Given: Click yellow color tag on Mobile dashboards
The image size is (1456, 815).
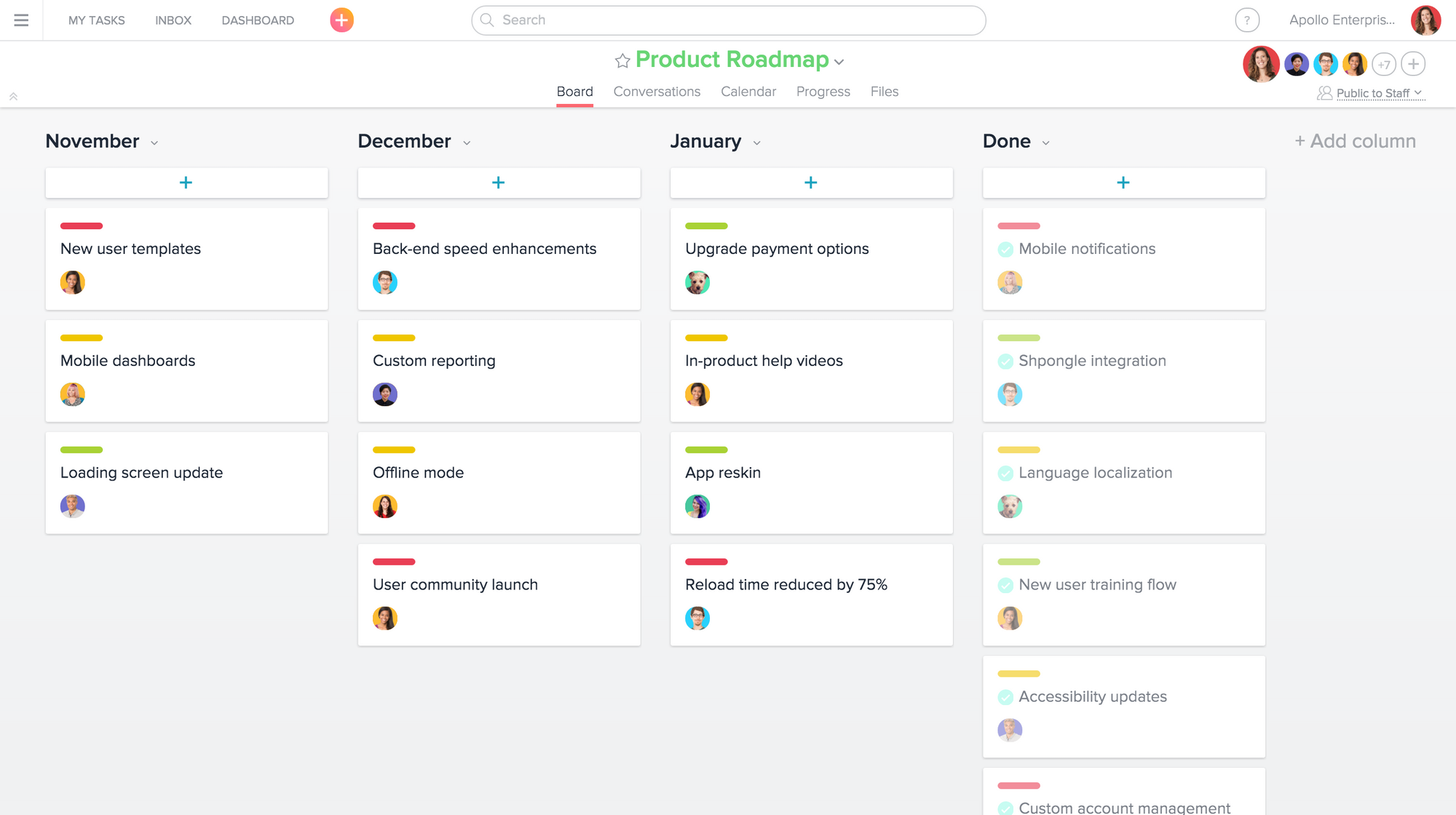Looking at the screenshot, I should (82, 338).
